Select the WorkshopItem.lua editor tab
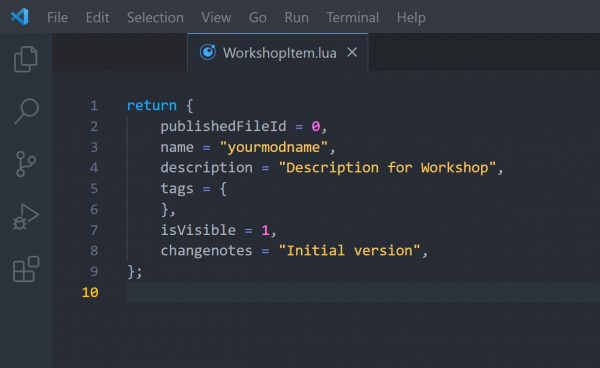Viewport: 600px width, 368px height. tap(278, 52)
